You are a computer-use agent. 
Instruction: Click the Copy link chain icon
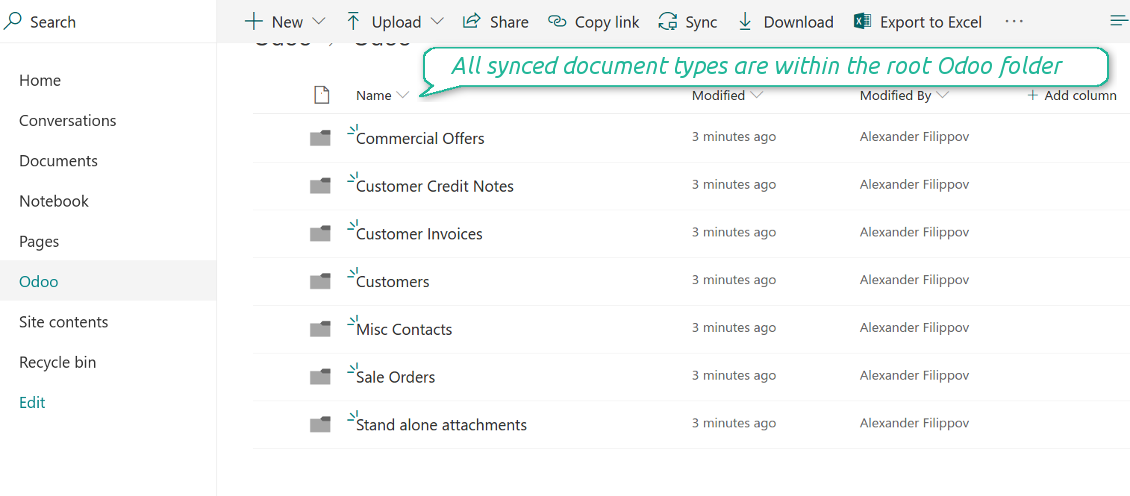pyautogui.click(x=557, y=22)
